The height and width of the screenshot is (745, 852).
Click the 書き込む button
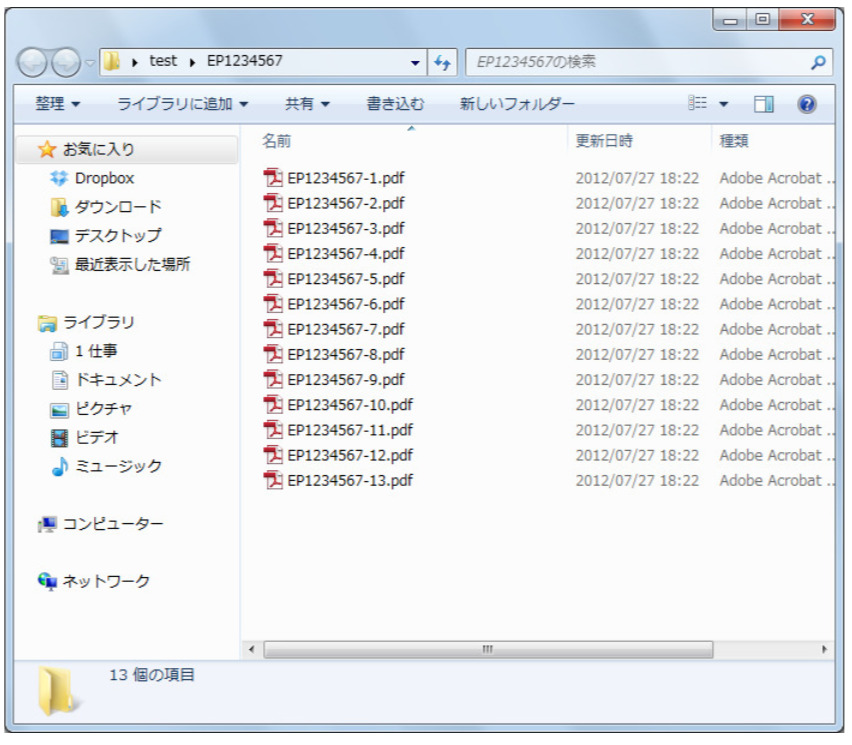[395, 104]
